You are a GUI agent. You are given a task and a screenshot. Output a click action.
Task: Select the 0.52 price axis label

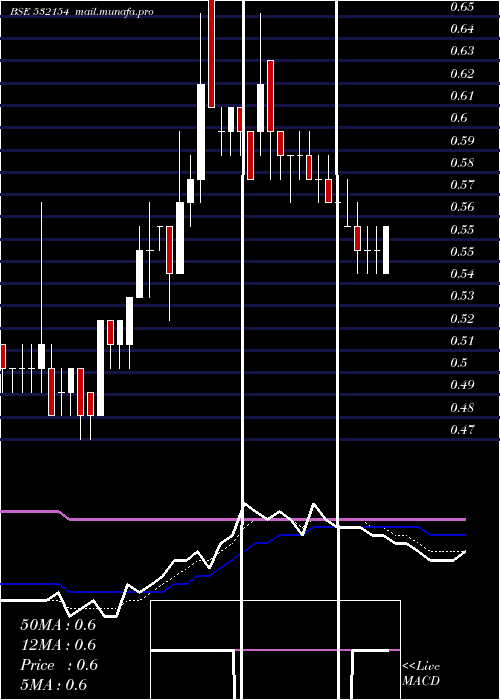tap(462, 319)
